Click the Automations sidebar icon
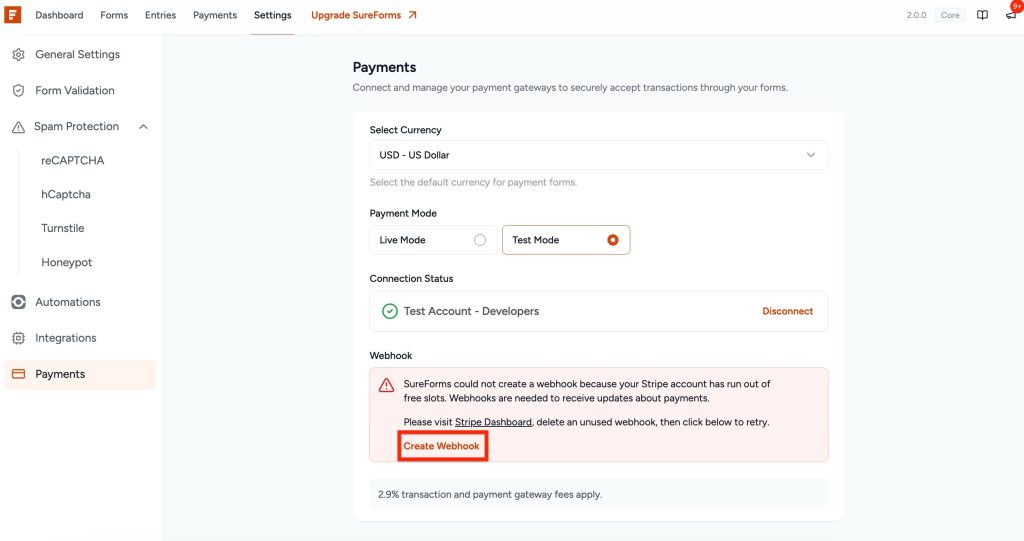1024x541 pixels. click(18, 302)
